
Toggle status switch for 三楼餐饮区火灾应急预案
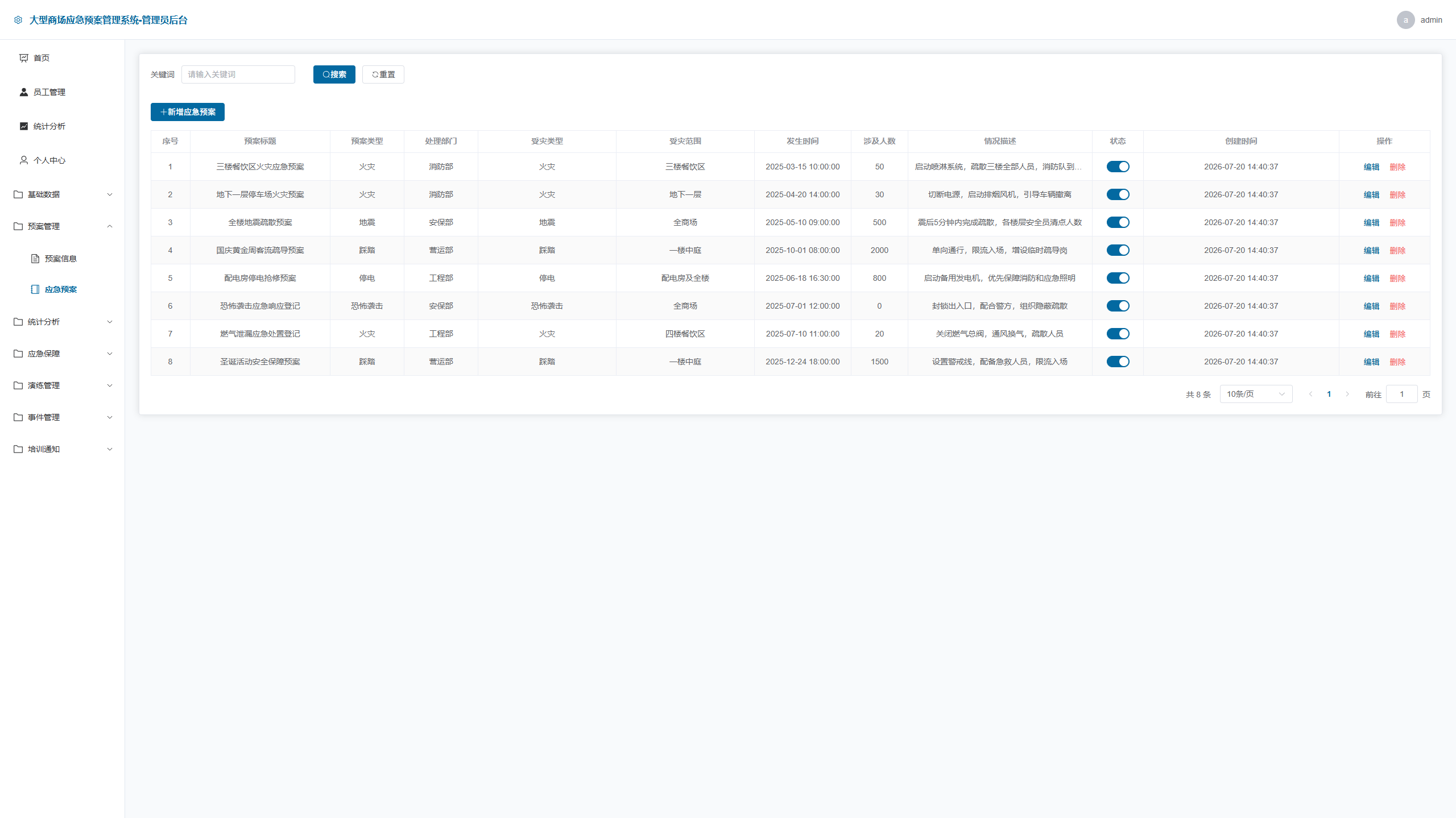click(x=1118, y=167)
